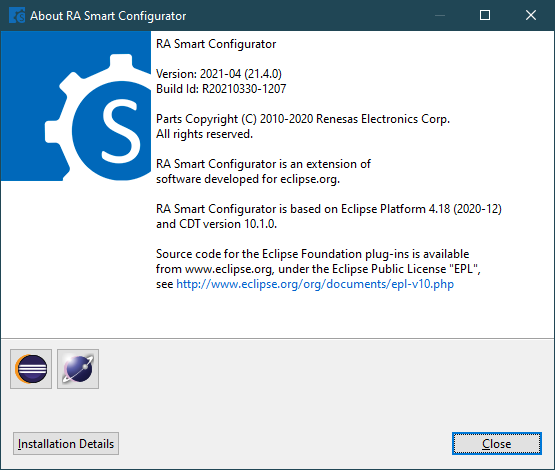This screenshot has width=555, height=470.
Task: Click 'About RA Smart Configurator' window title
Action: (x=108, y=16)
